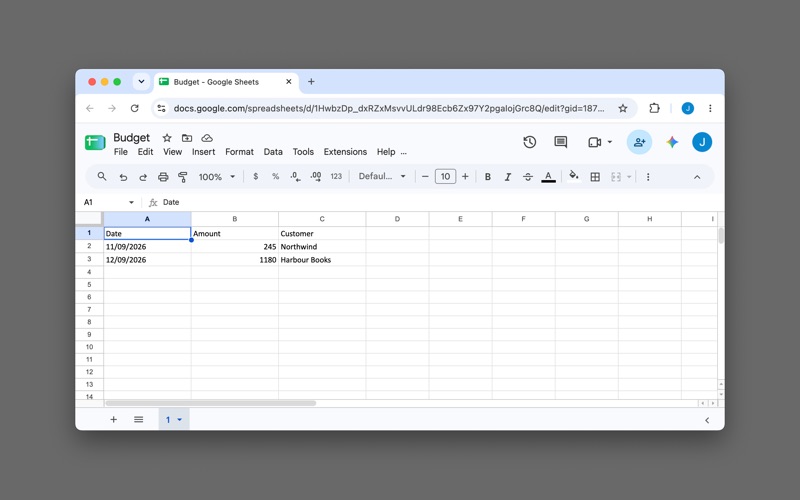Click the browser address bar URL

click(389, 108)
